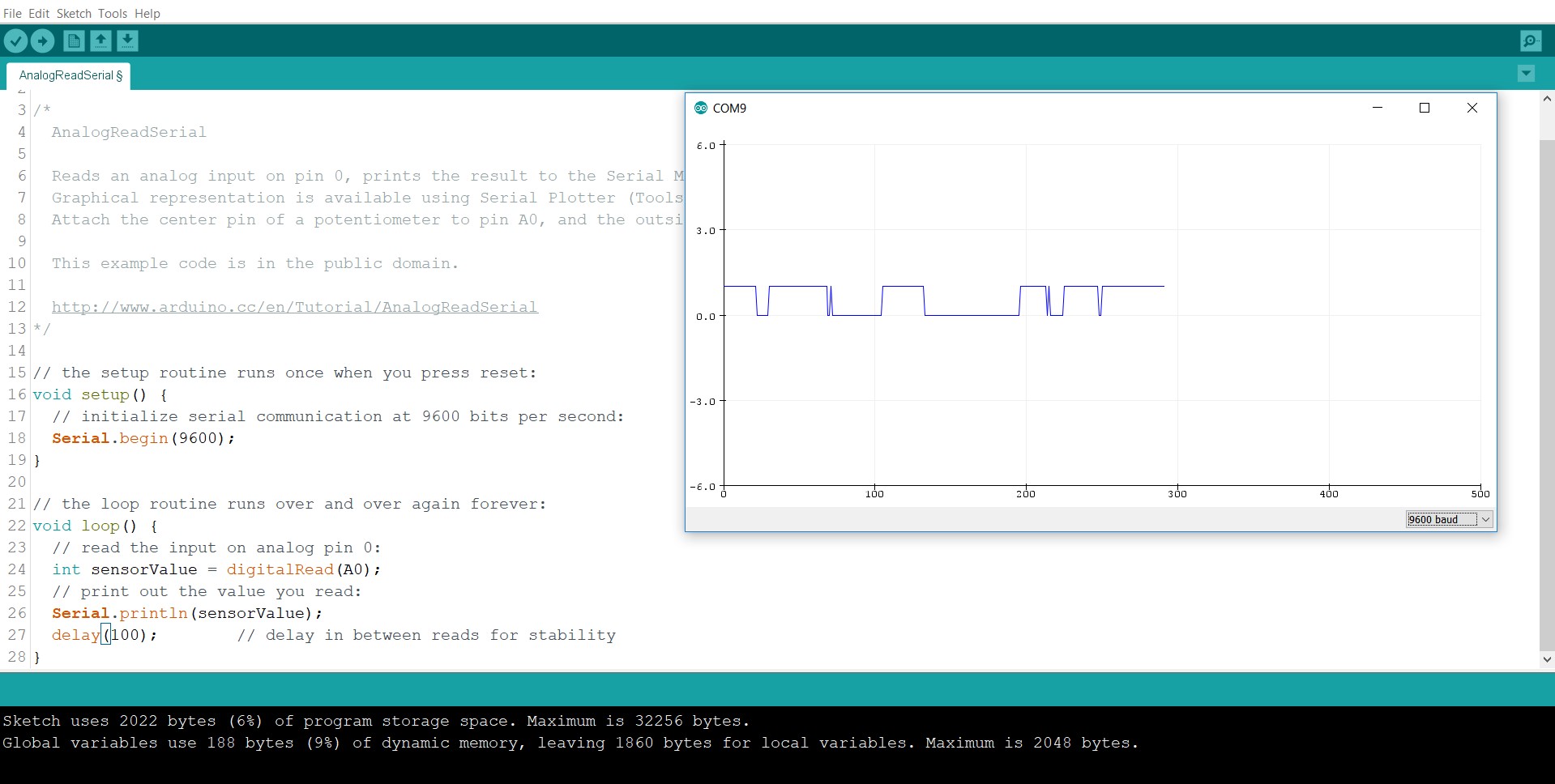Click line number 24 in the gutter
The image size is (1555, 784).
17,569
